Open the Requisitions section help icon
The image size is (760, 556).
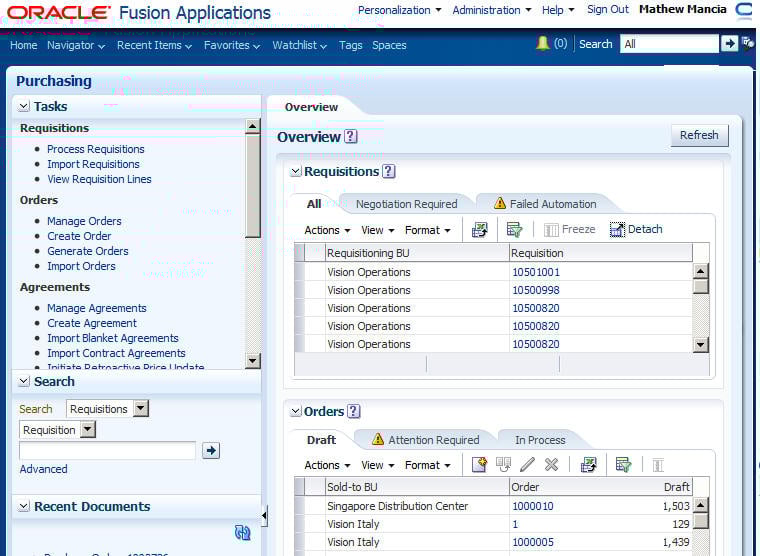pos(388,171)
